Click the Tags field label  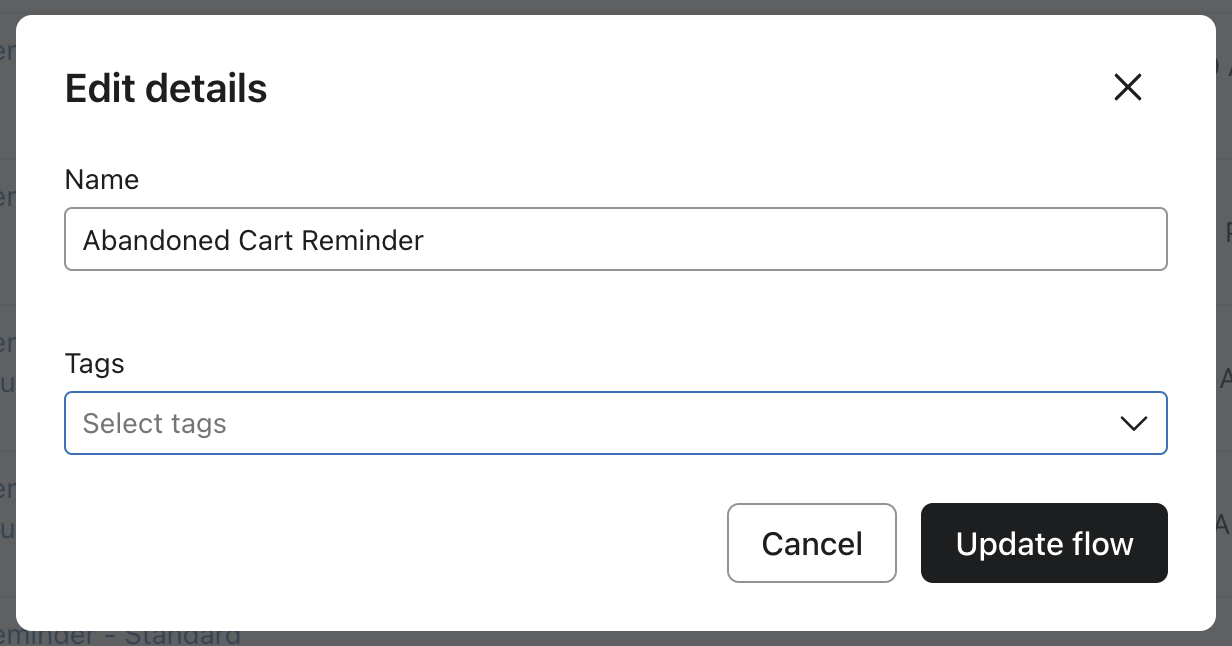pyautogui.click(x=95, y=363)
